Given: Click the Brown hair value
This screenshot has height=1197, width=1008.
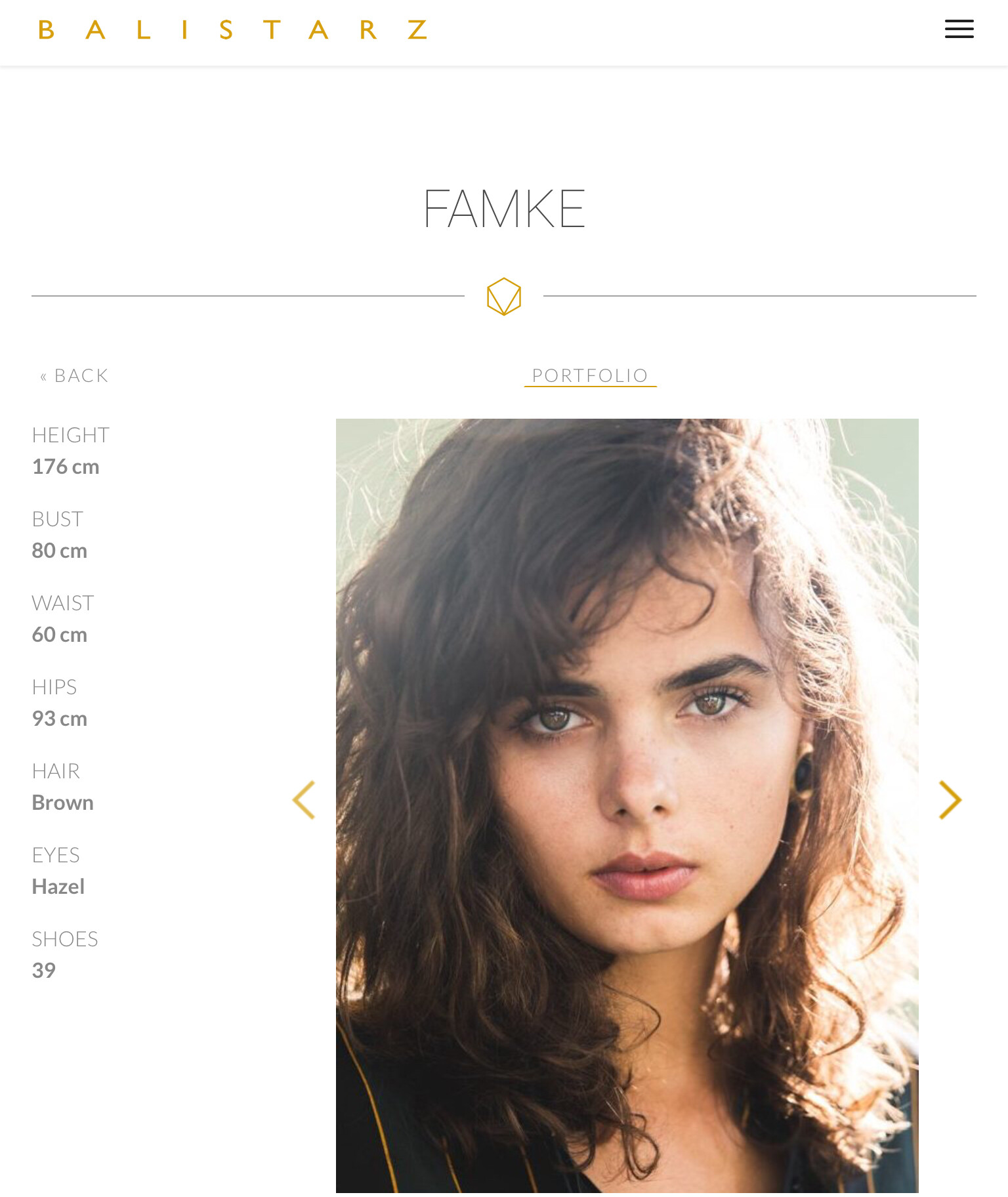Looking at the screenshot, I should click(x=63, y=803).
